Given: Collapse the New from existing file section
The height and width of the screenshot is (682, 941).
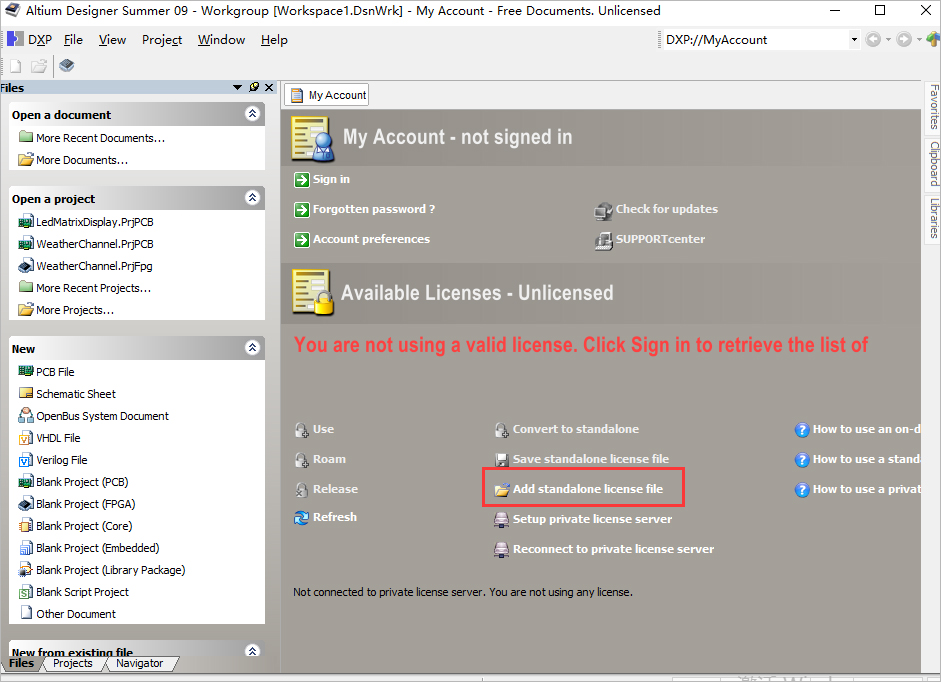Looking at the screenshot, I should [253, 651].
